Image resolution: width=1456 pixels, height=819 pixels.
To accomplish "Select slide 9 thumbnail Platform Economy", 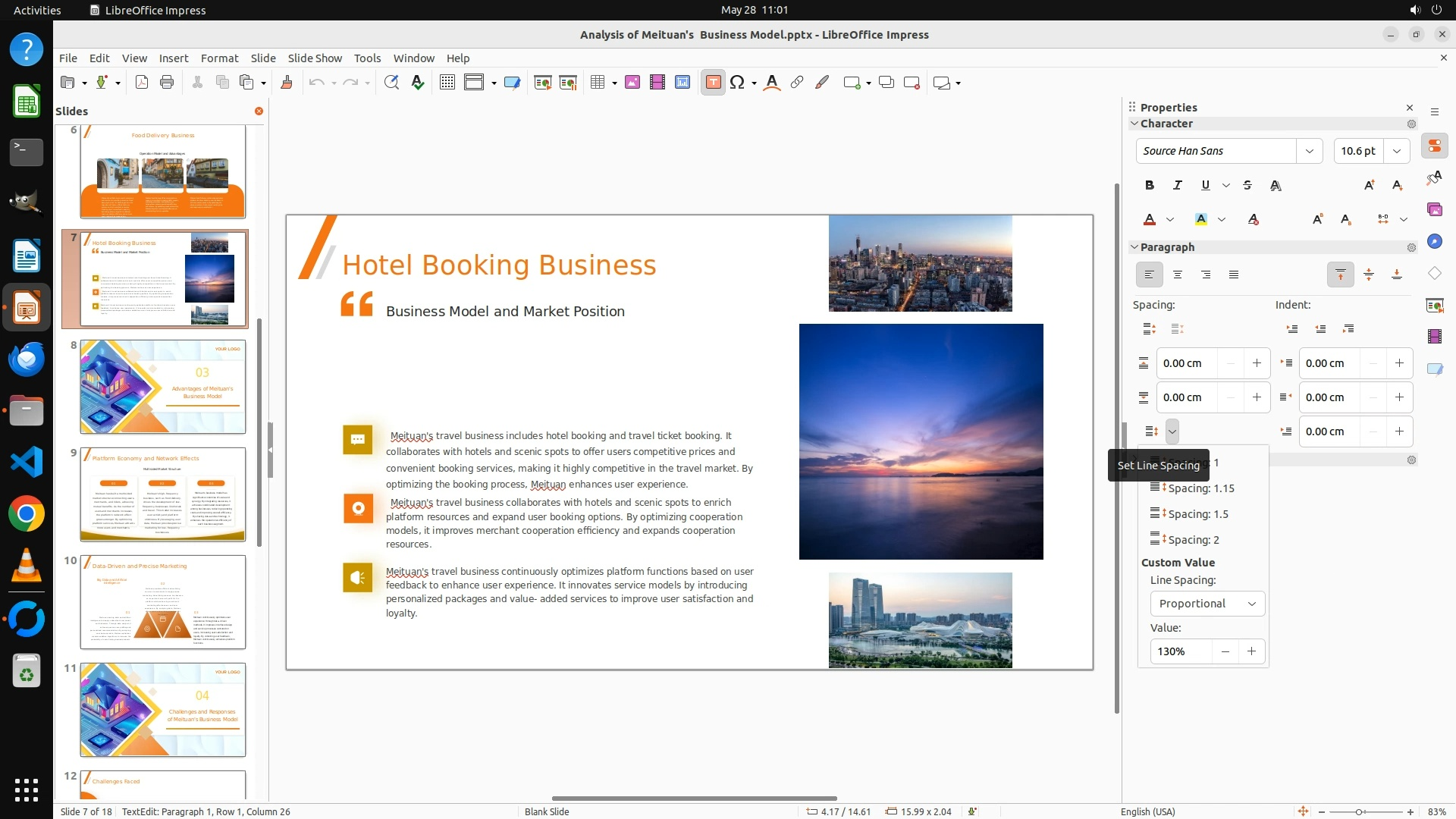I will coord(163,494).
